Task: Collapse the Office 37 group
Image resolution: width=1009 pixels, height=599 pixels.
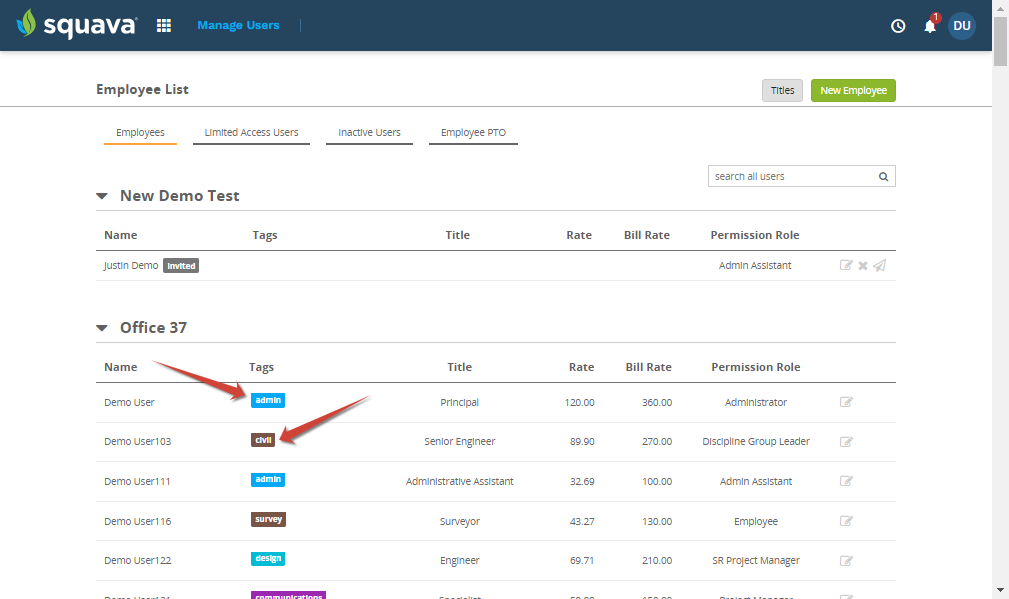Action: coord(102,328)
